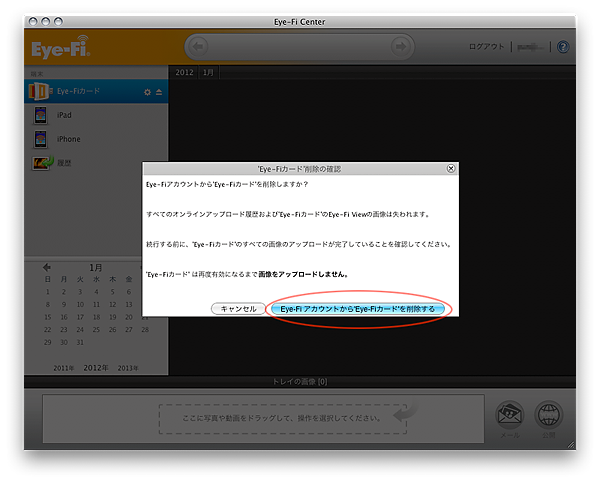Click the history photo icon
Image resolution: width=600 pixels, height=491 pixels.
(42, 163)
